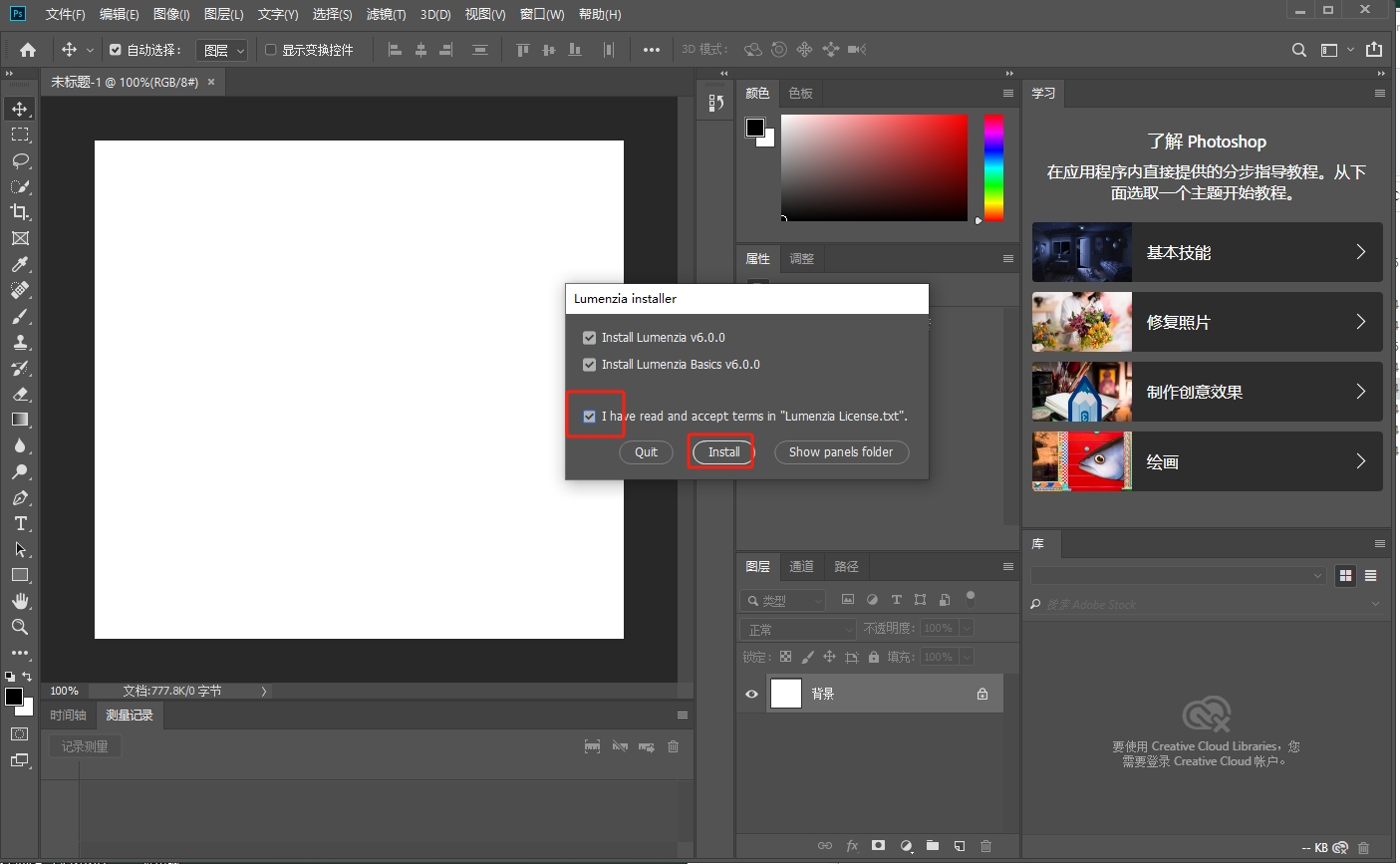Open the library selection dropdown
Screen dimensions: 1400x864
[1179, 575]
